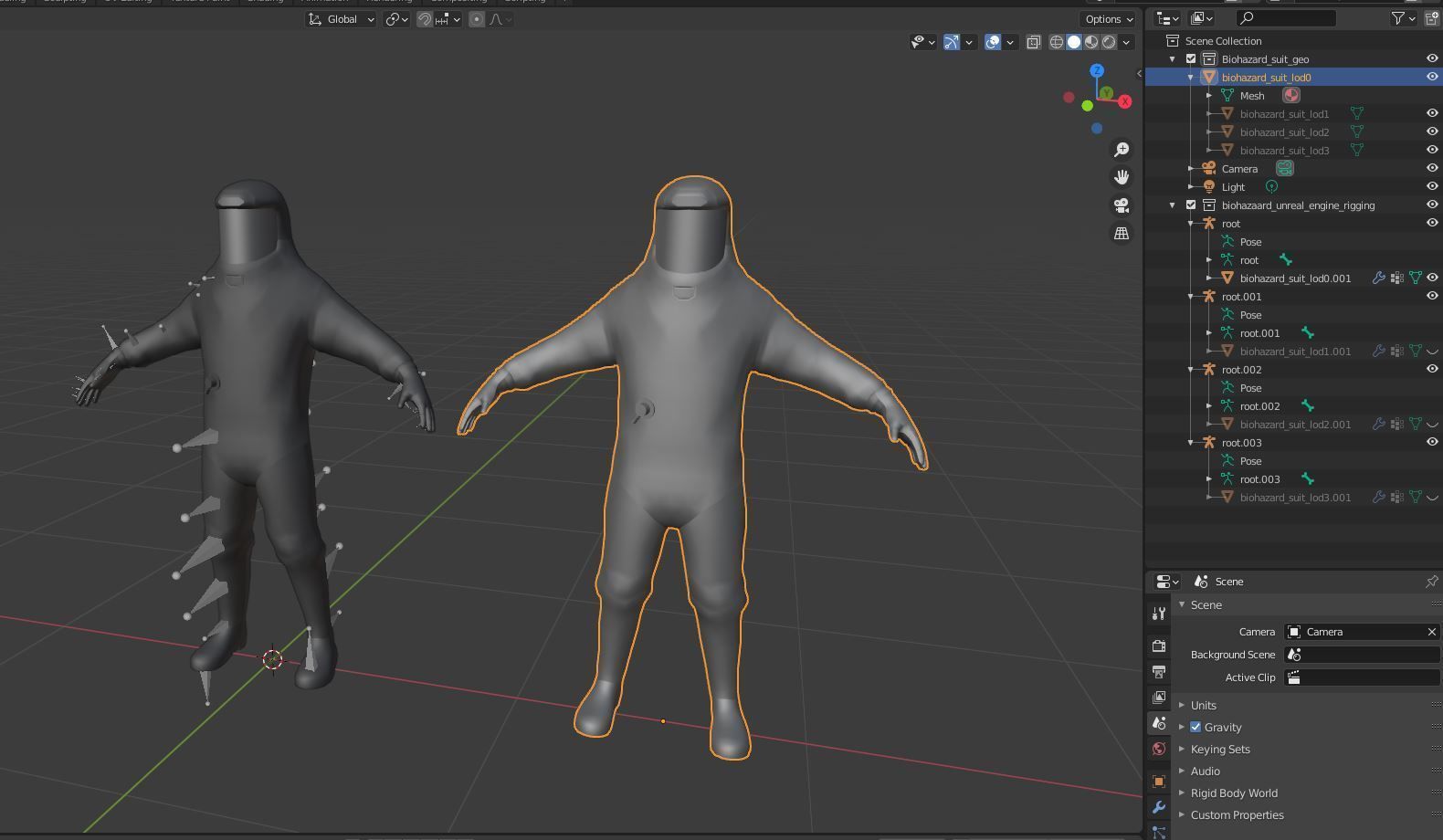This screenshot has width=1443, height=840.
Task: Toggle snapping magnet icon in header
Action: 425,19
